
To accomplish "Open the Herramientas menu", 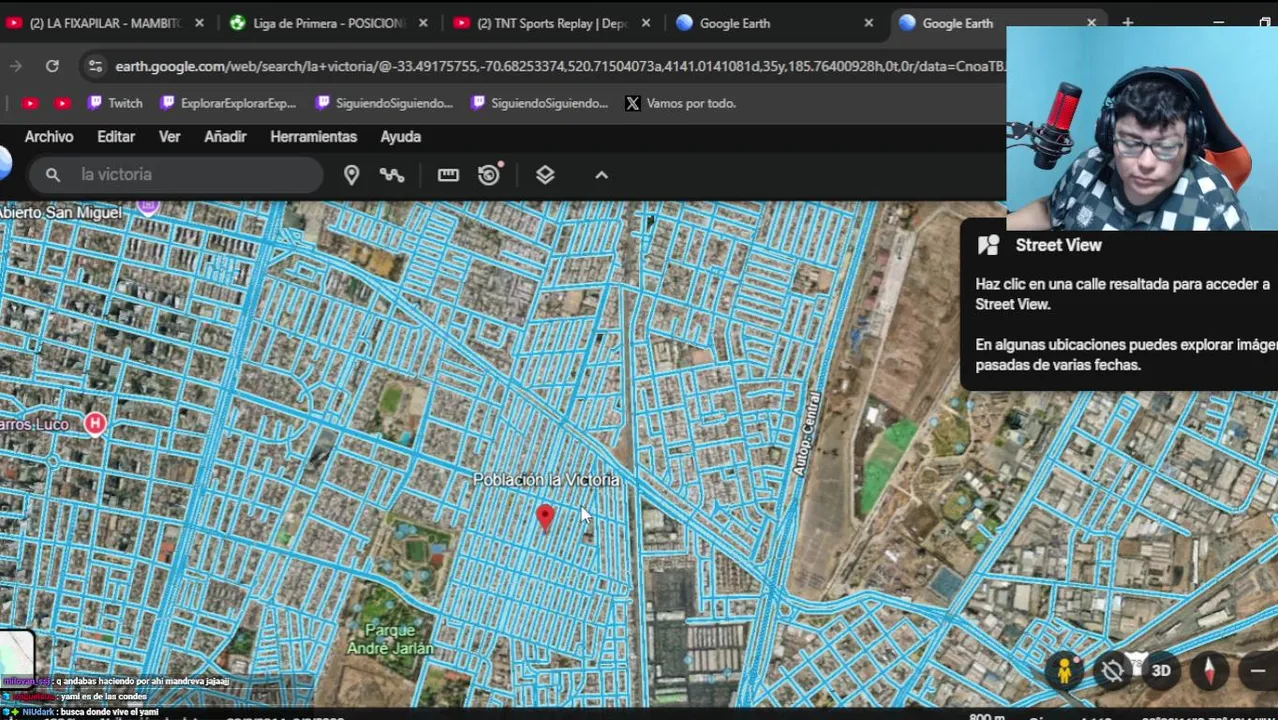I will (313, 137).
